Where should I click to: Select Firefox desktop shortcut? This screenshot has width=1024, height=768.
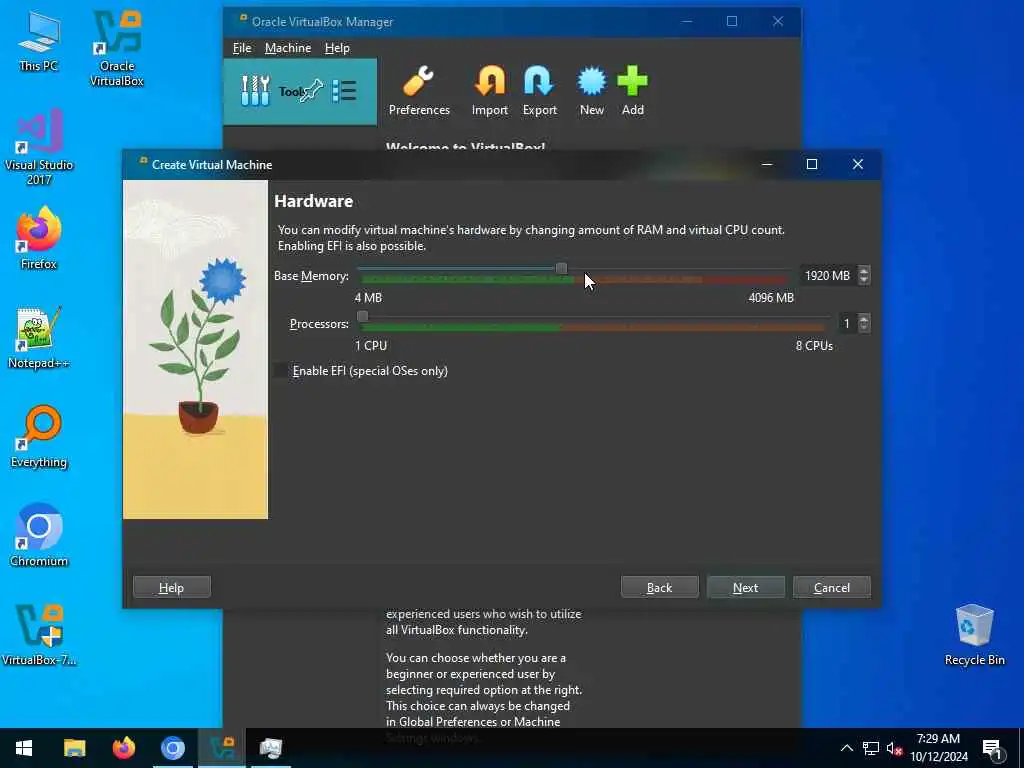click(x=39, y=238)
